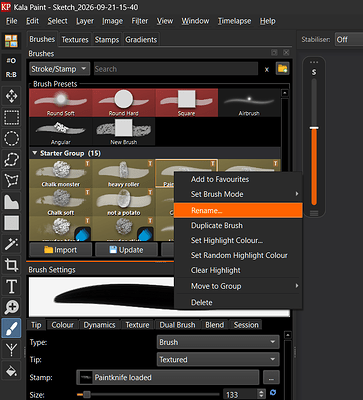This screenshot has height=400, width=363.
Task: Open the Dynamics settings tab
Action: [x=99, y=325]
